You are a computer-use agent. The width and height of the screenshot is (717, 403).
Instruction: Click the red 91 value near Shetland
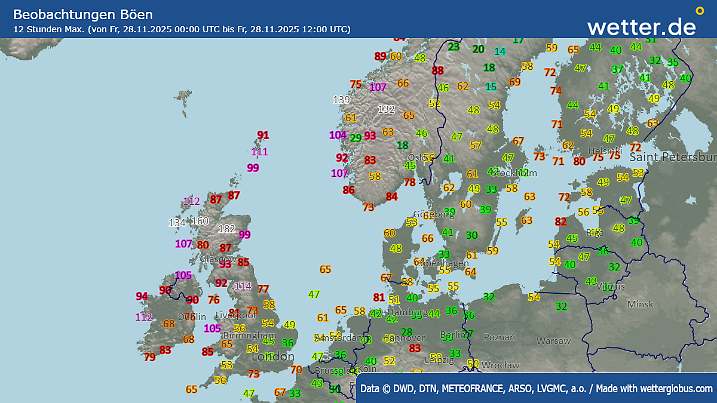[263, 135]
